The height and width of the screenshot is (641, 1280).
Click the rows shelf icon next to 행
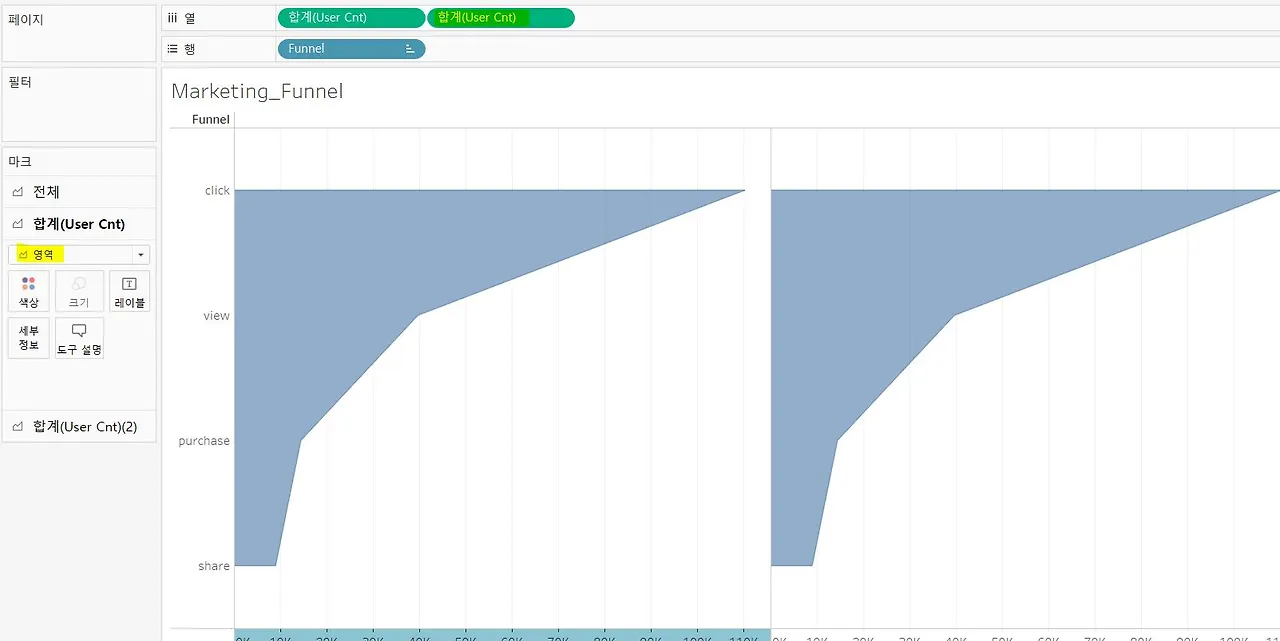173,49
